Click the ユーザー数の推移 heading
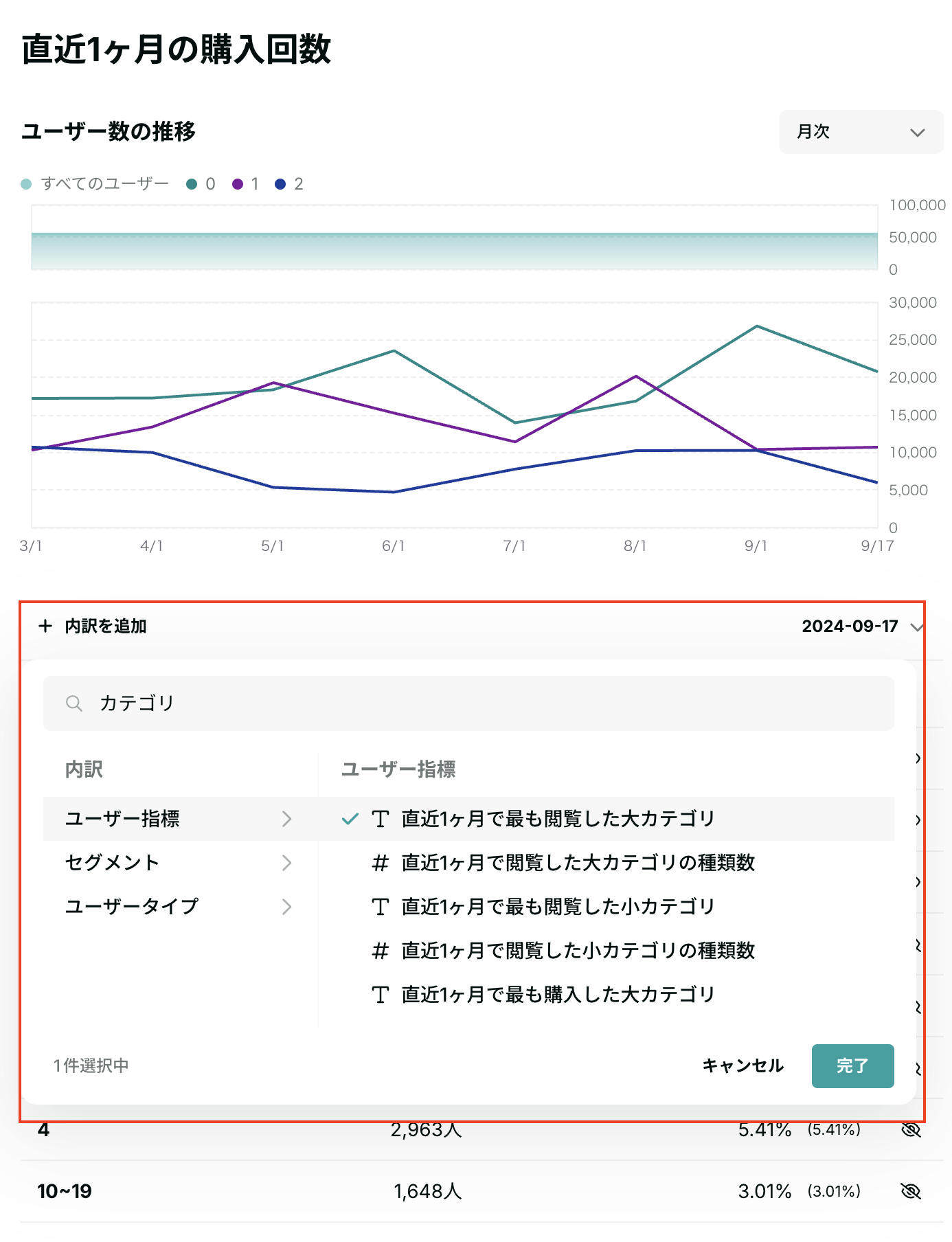This screenshot has height=1242, width=952. 109,131
